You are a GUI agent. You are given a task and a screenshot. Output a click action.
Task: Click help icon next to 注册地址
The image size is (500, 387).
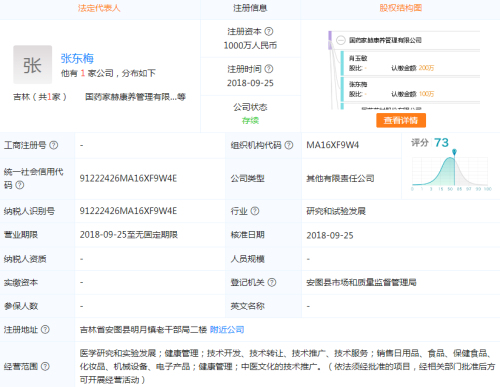[x=45, y=330]
